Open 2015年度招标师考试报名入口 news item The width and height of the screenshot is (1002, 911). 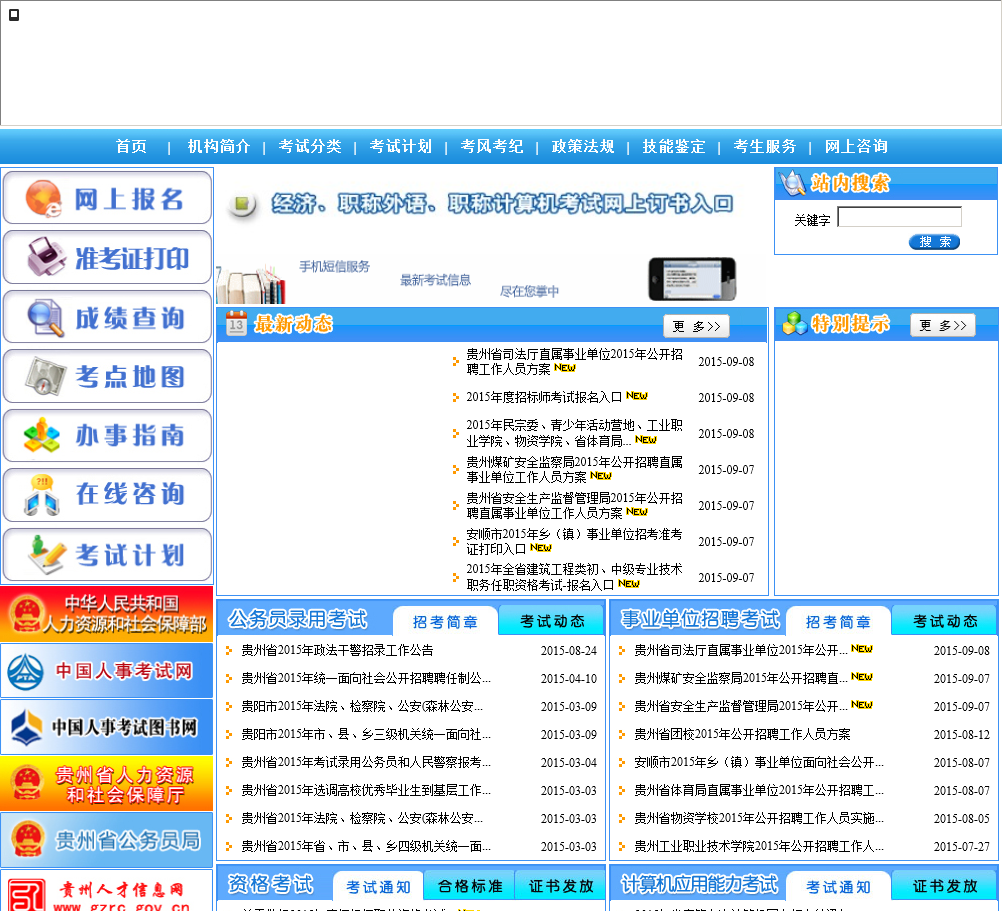tap(544, 397)
